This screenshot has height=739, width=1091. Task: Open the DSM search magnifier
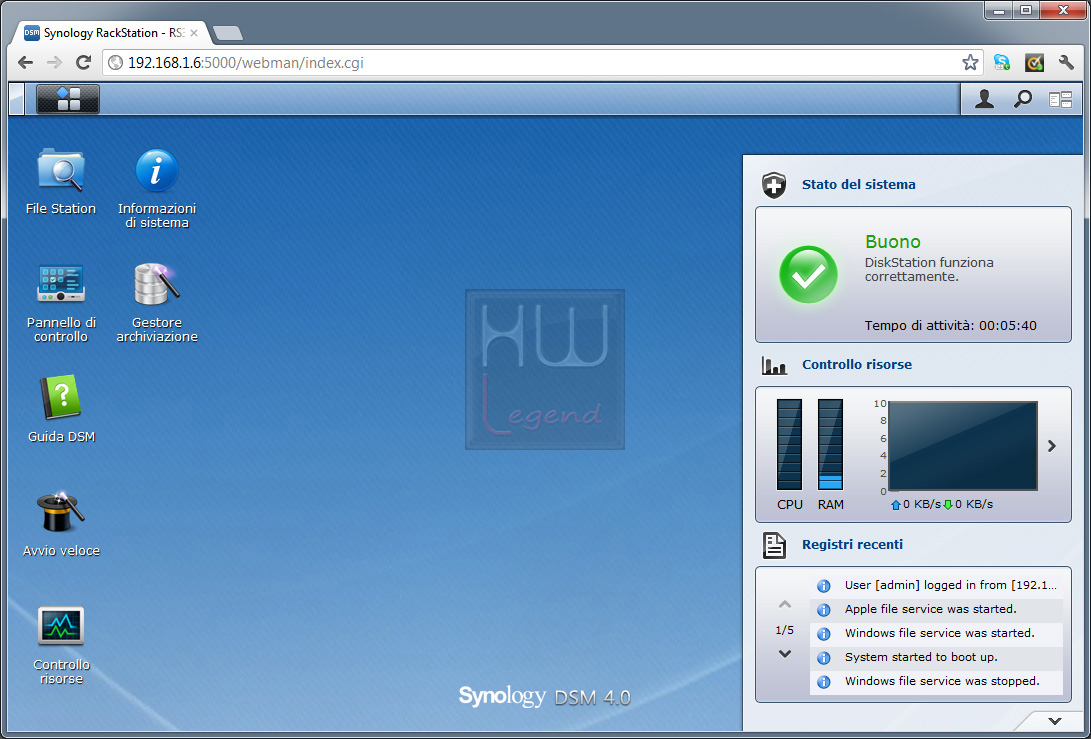tap(1022, 100)
